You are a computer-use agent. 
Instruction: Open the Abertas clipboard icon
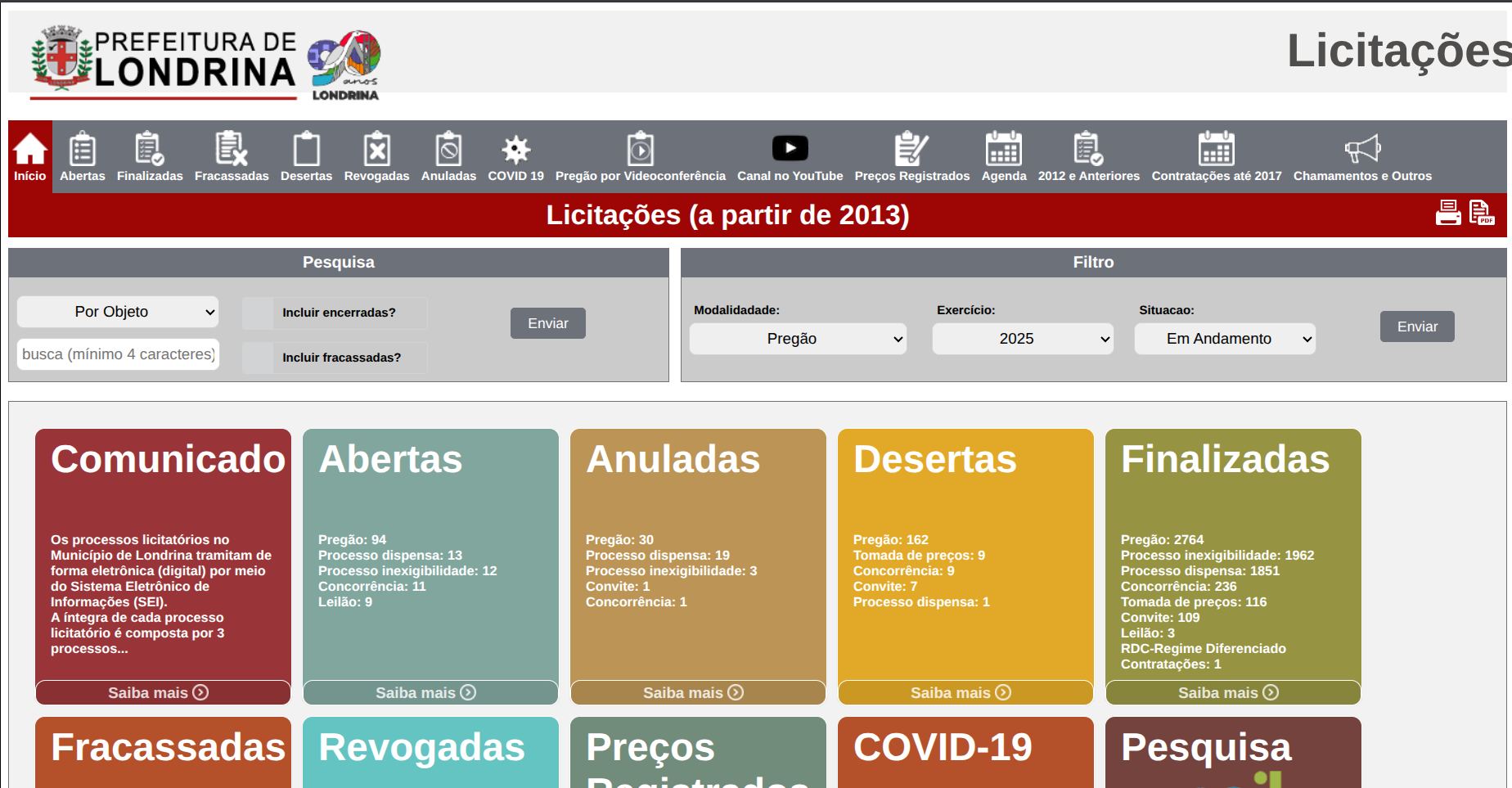coord(83,150)
